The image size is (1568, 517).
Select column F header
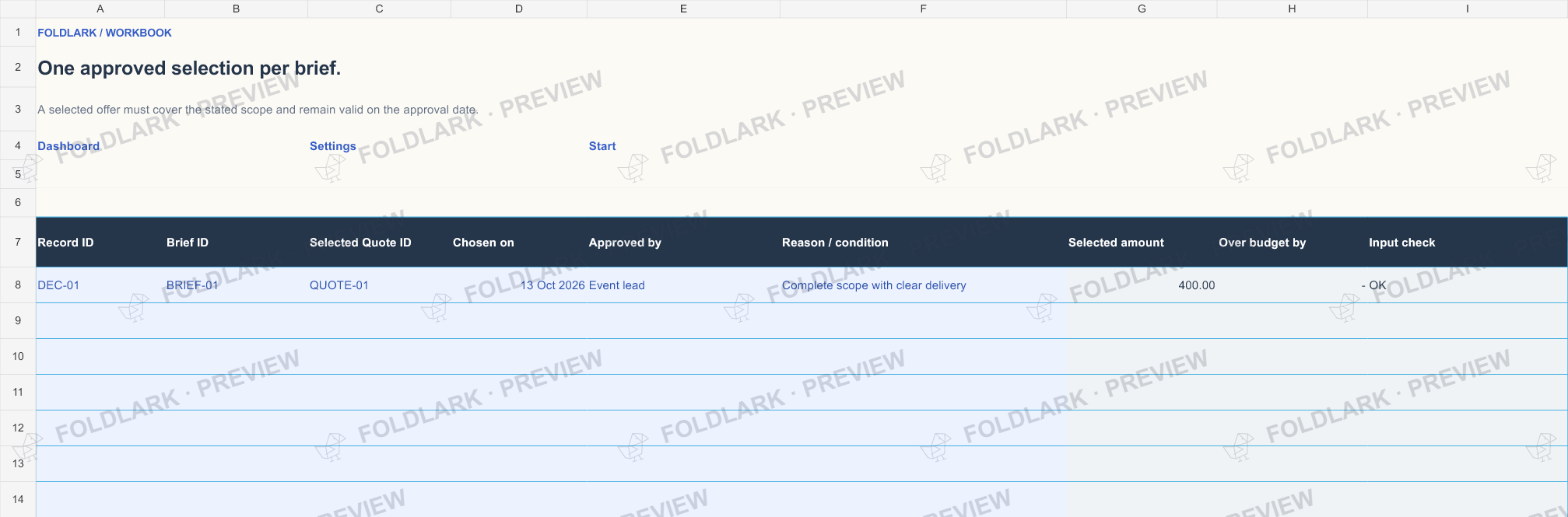923,9
